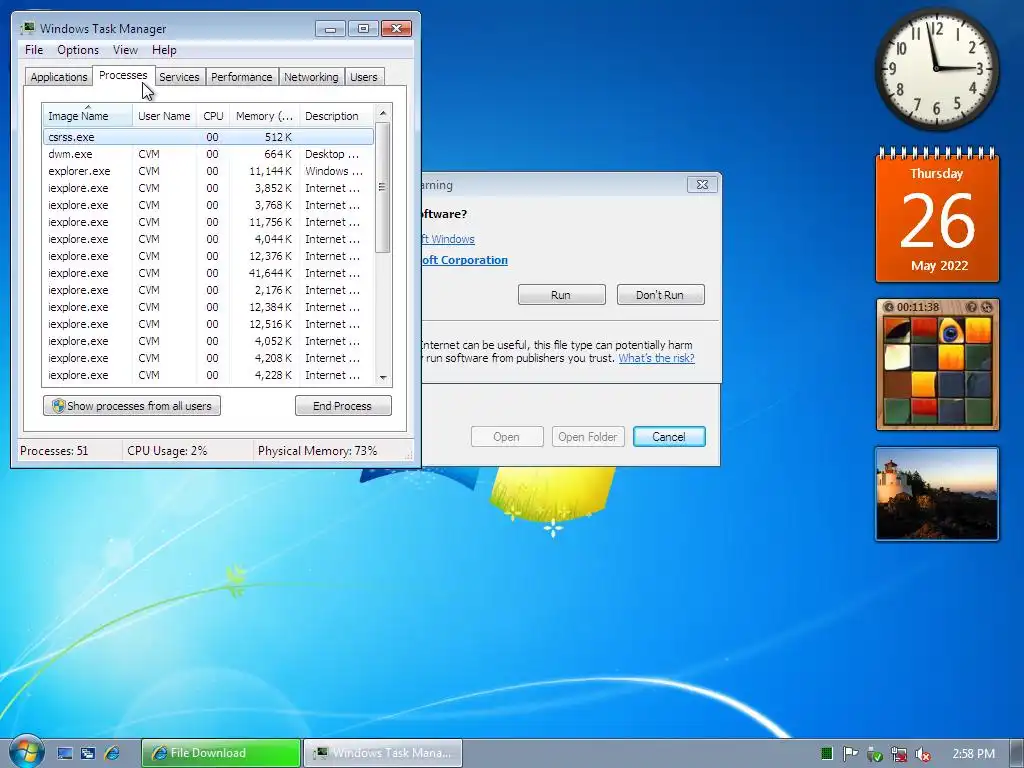The height and width of the screenshot is (768, 1024).
Task: Click Task Manager title bar icon
Action: click(x=27, y=28)
